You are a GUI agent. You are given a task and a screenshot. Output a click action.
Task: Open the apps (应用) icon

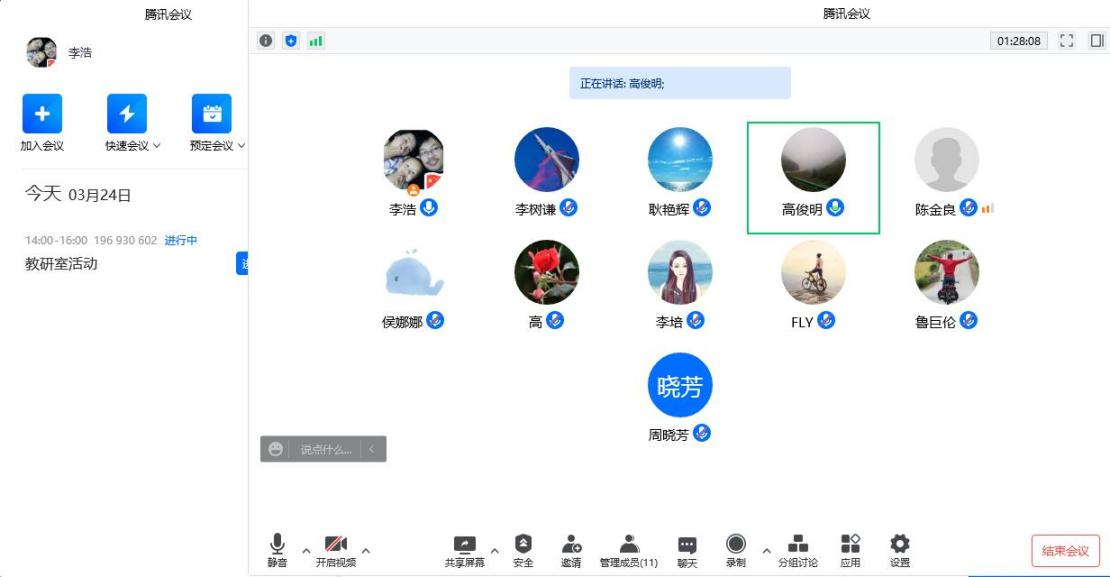850,544
